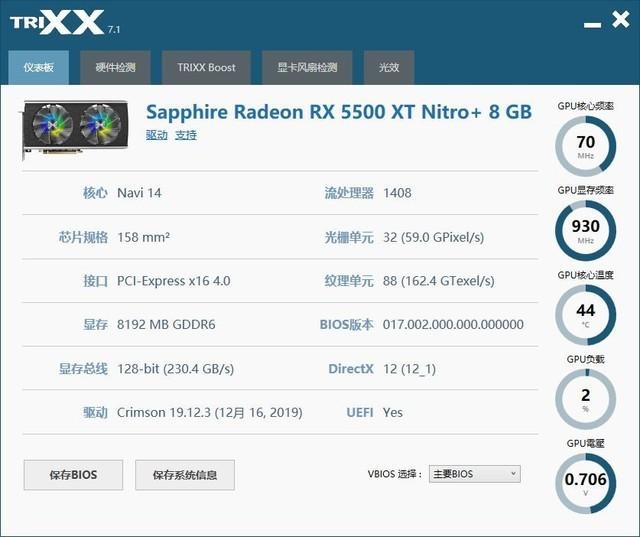Screen dimensions: 640x537
Task: Click the 128-bit (230.4 GB/s) value
Action: pos(176,369)
